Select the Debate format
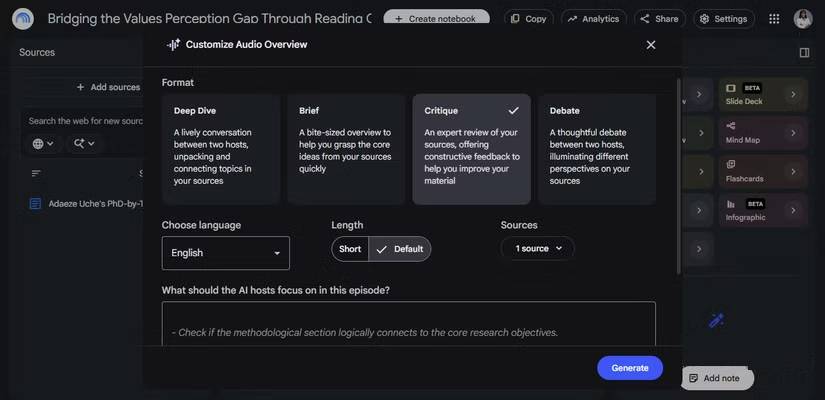The width and height of the screenshot is (825, 400). 597,149
